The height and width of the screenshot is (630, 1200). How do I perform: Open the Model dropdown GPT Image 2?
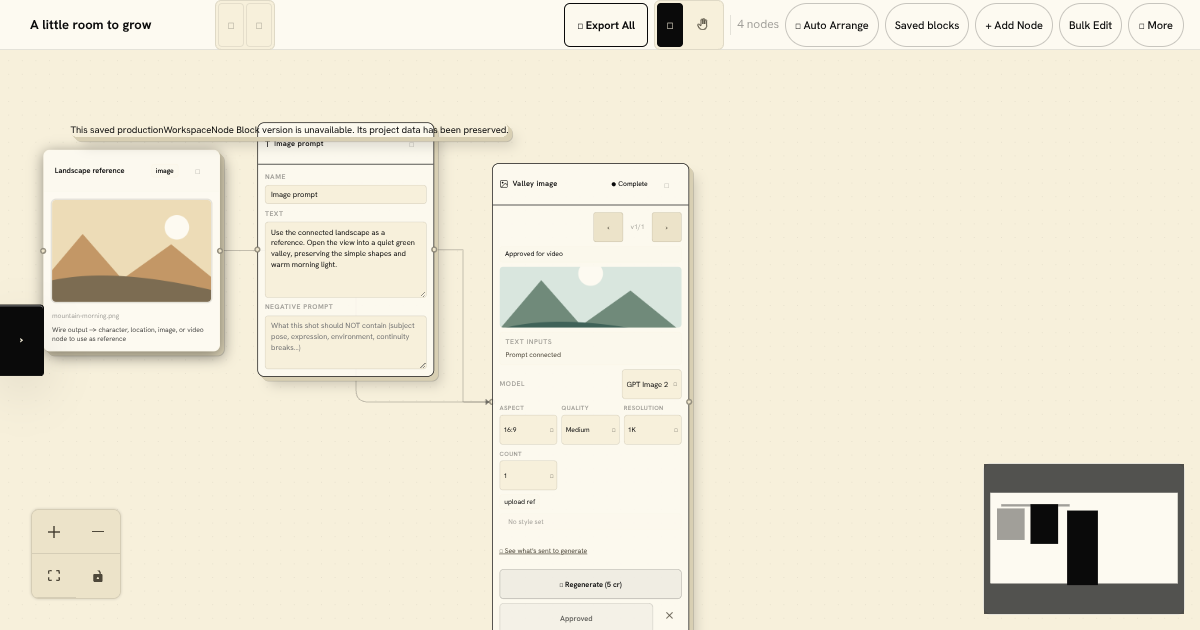pyautogui.click(x=652, y=384)
